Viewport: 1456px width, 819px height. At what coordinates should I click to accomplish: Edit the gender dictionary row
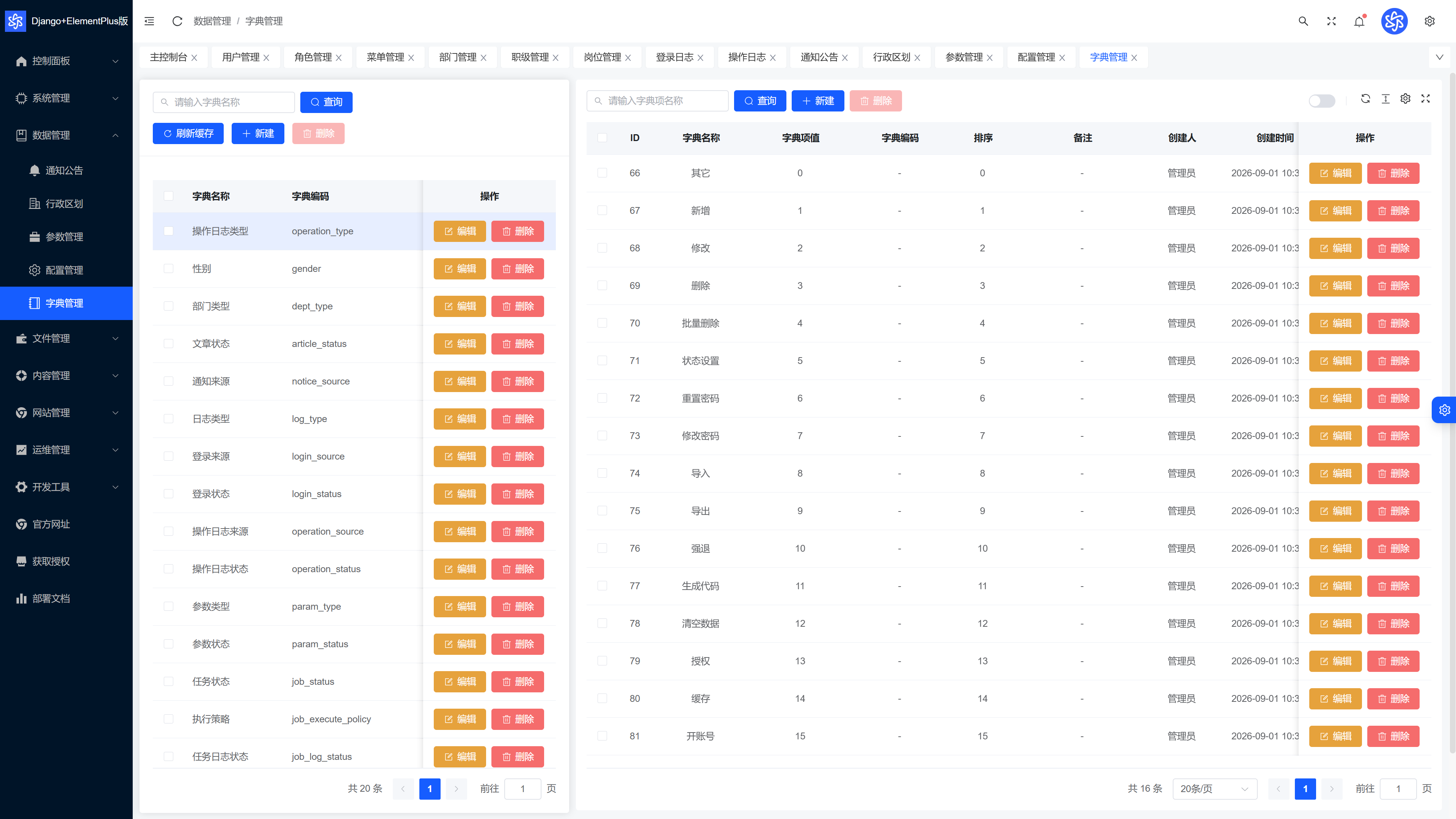coord(460,268)
